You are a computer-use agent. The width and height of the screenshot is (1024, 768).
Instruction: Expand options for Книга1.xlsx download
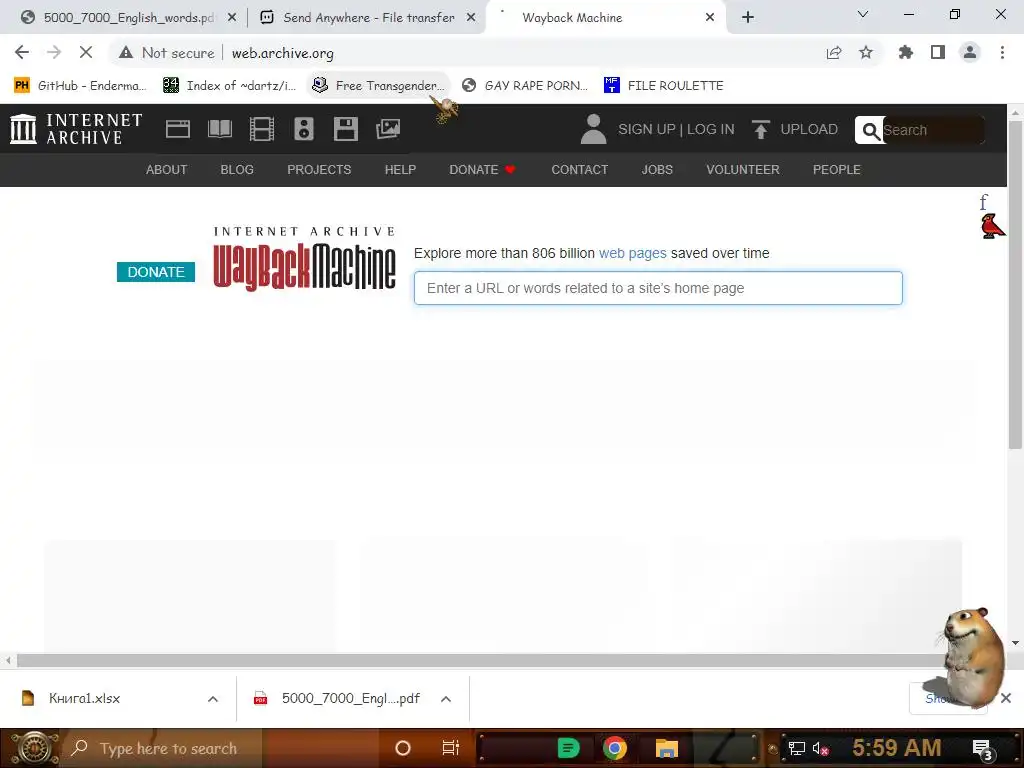pos(213,699)
